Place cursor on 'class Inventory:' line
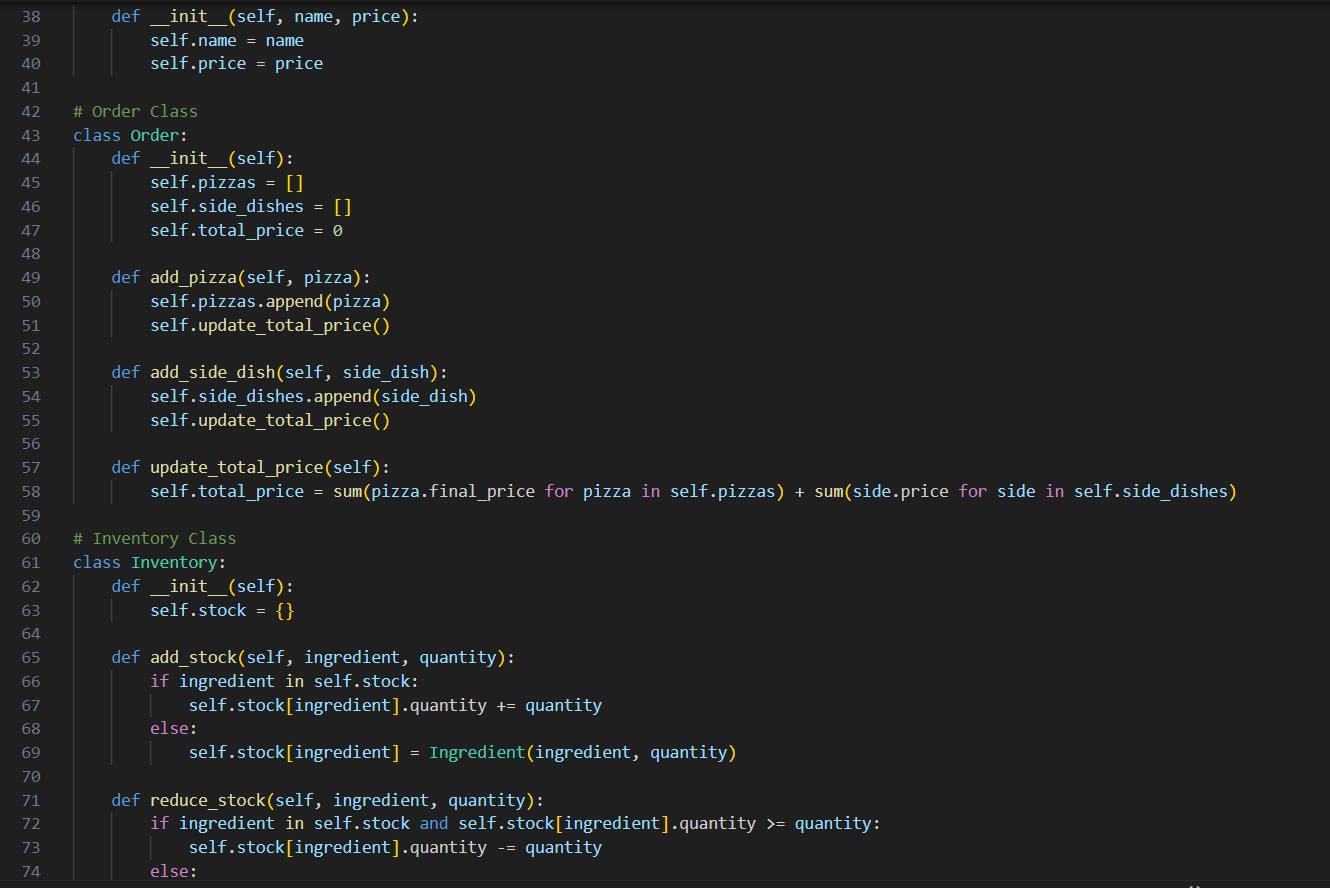This screenshot has width=1330, height=888. click(149, 562)
